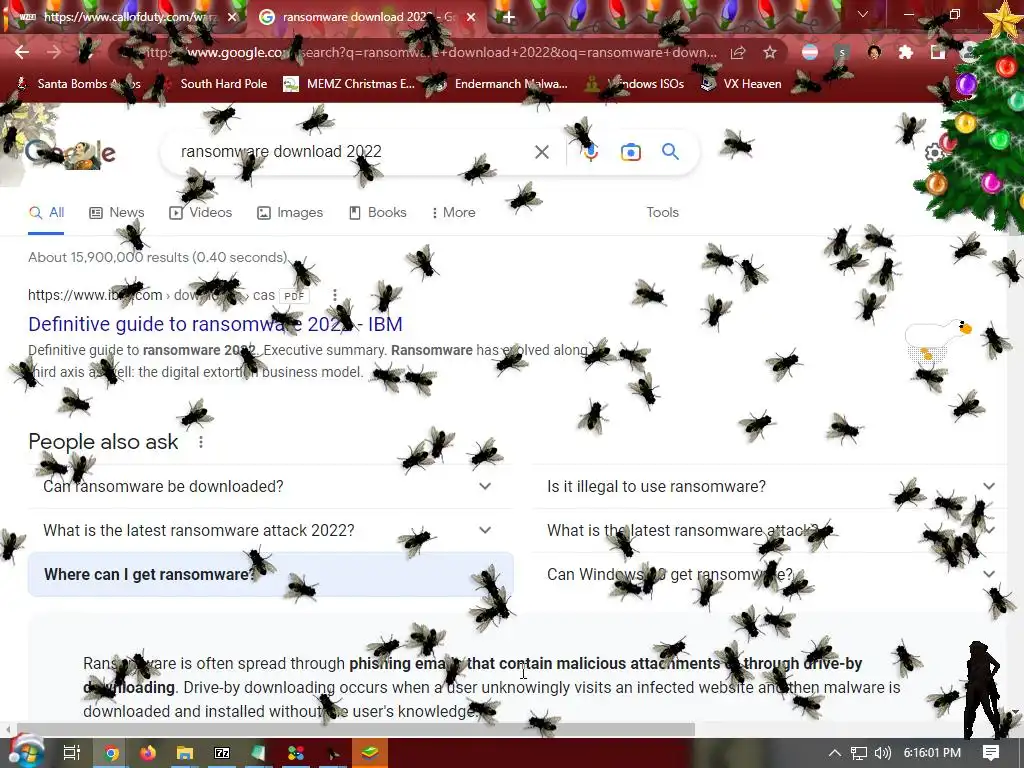This screenshot has height=768, width=1024.
Task: Switch to the Books results tab
Action: pos(377,212)
